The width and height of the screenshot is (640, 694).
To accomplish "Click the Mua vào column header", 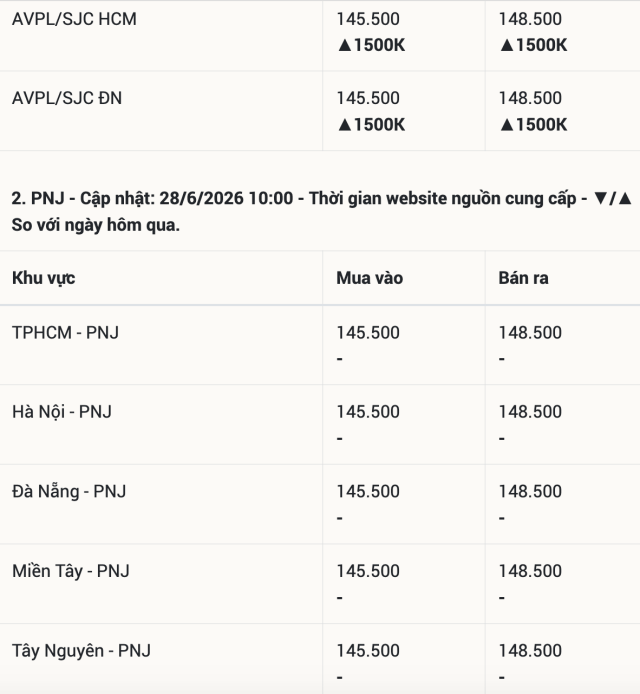I will 370,278.
